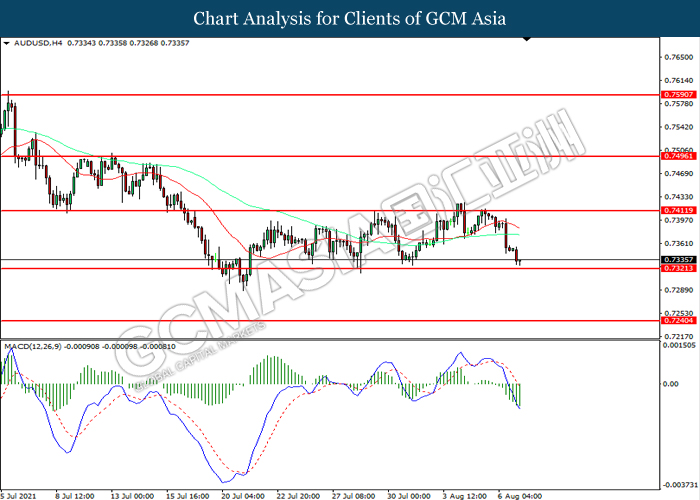Click the 0.72890 price axis value
This screenshot has height=500, width=700.
679,290
